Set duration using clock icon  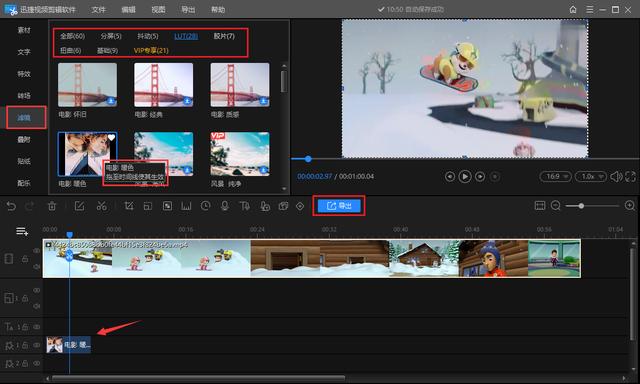tap(205, 206)
